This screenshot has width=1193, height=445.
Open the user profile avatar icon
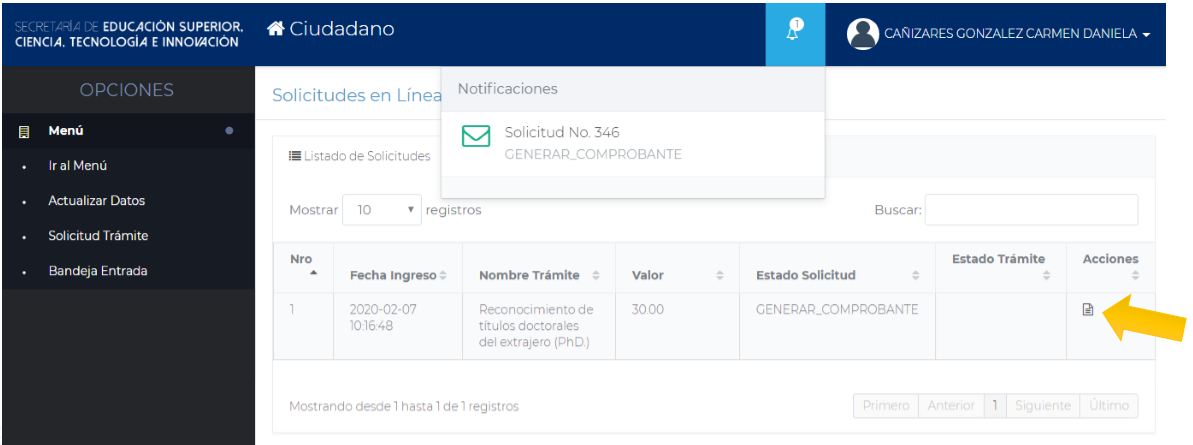tap(861, 33)
